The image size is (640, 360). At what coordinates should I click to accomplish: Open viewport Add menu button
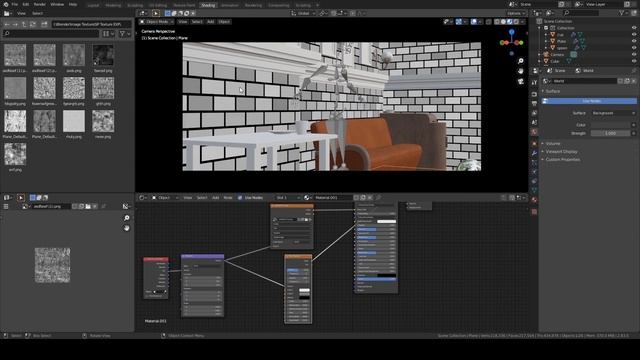pos(211,22)
